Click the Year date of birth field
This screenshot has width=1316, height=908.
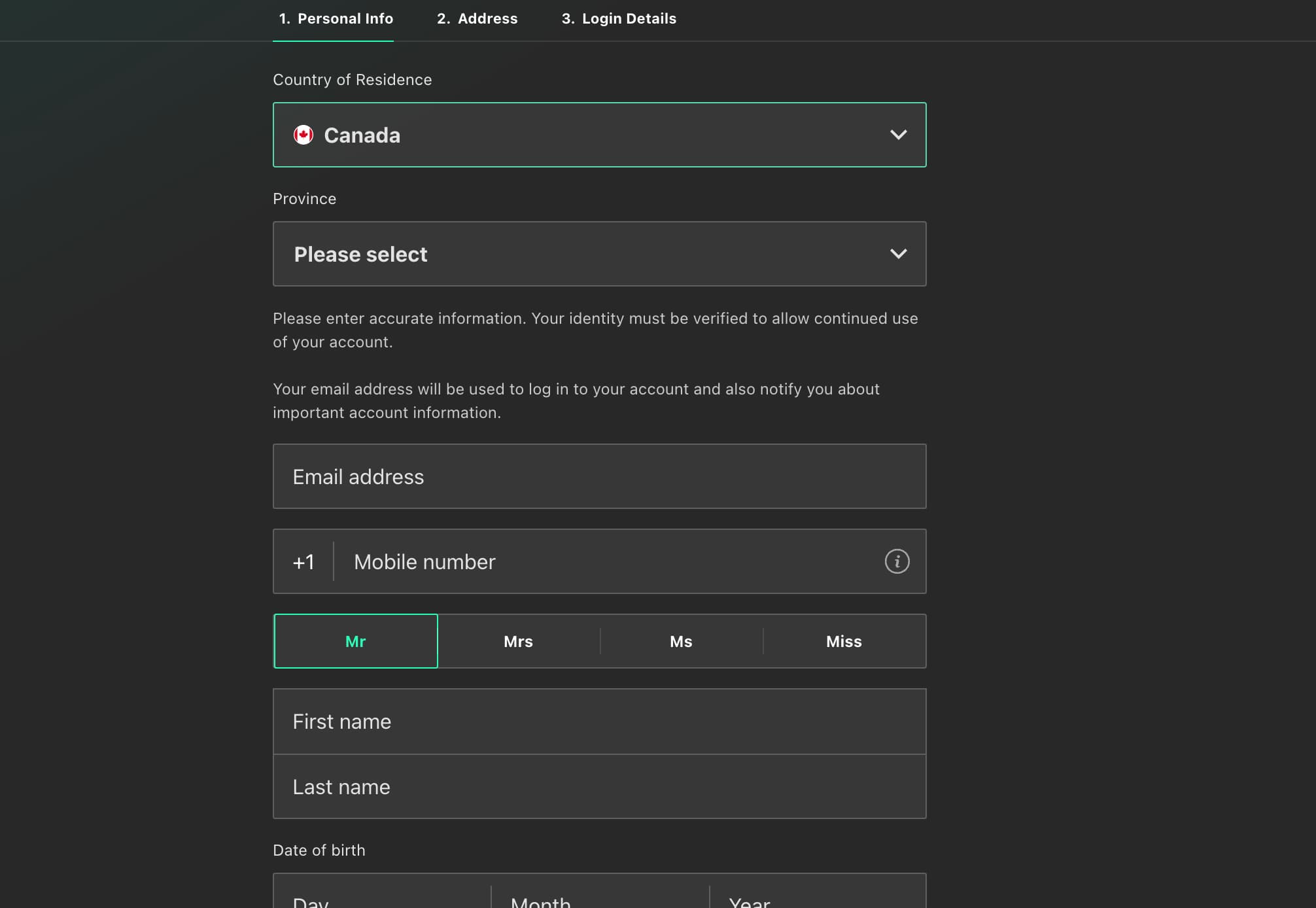tap(816, 898)
